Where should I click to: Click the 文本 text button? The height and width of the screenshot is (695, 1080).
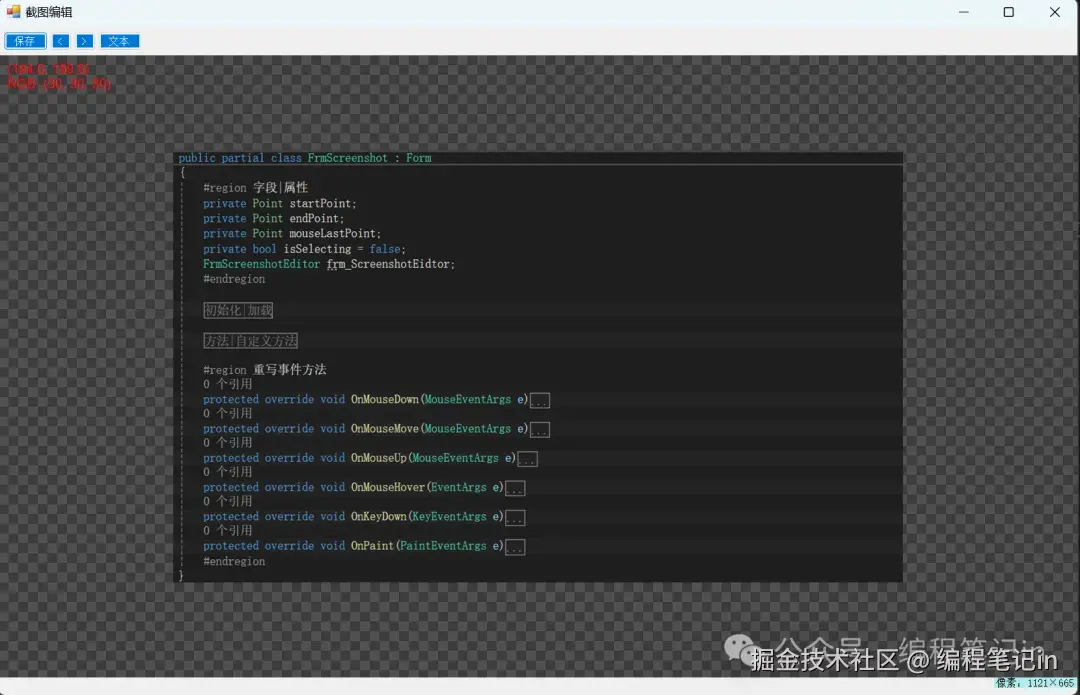[x=119, y=41]
